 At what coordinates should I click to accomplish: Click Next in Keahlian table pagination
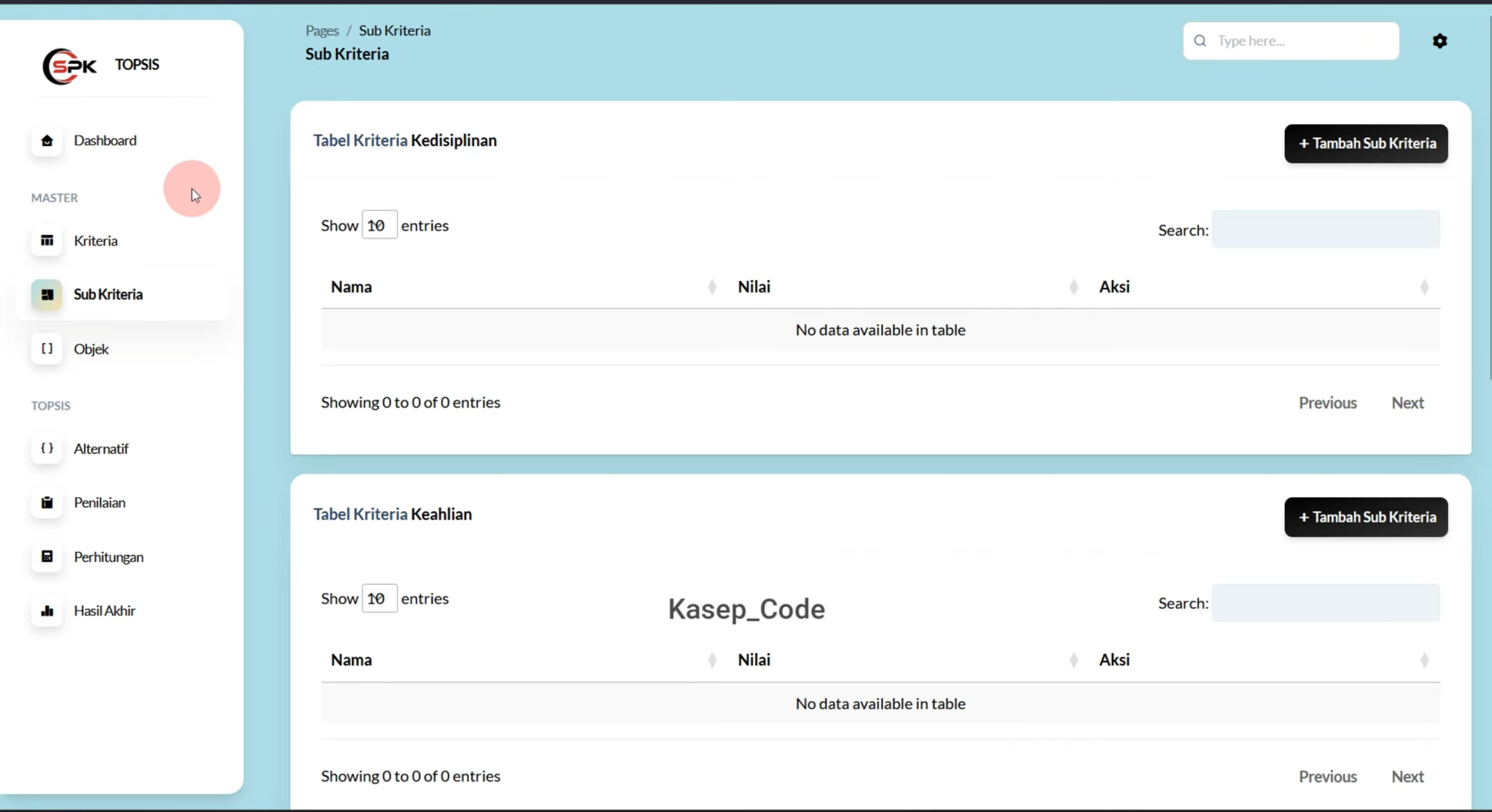[x=1407, y=776]
